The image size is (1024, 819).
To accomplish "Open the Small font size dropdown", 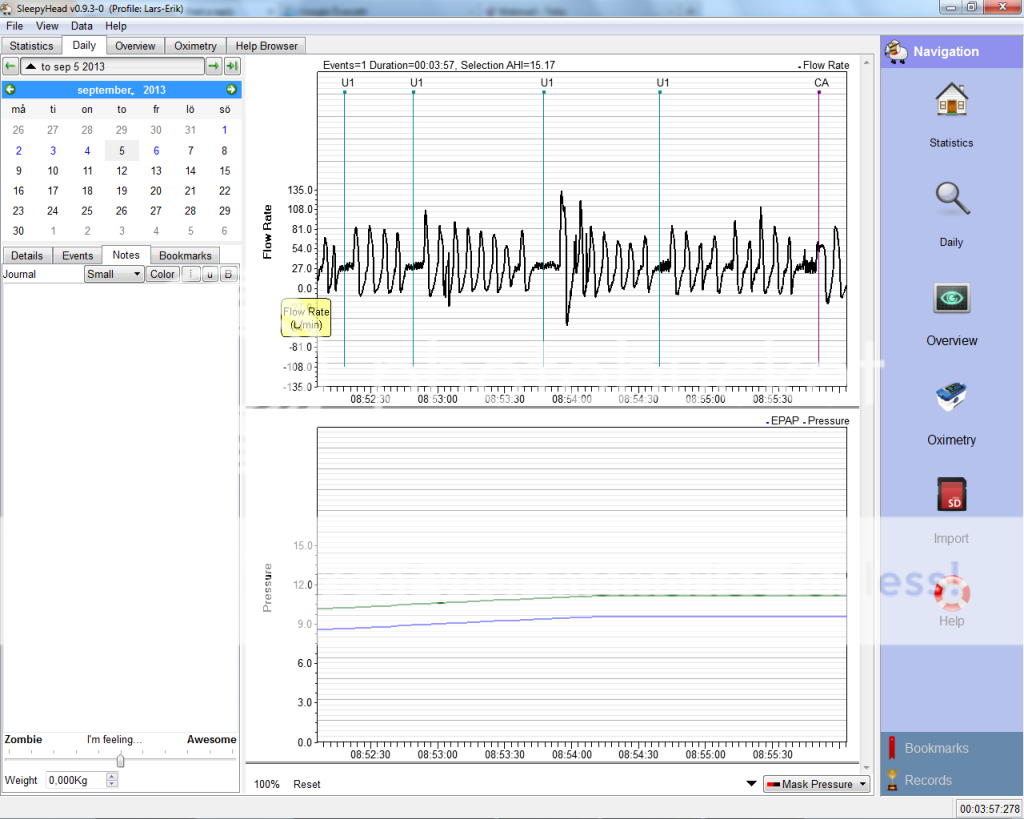I will point(114,274).
